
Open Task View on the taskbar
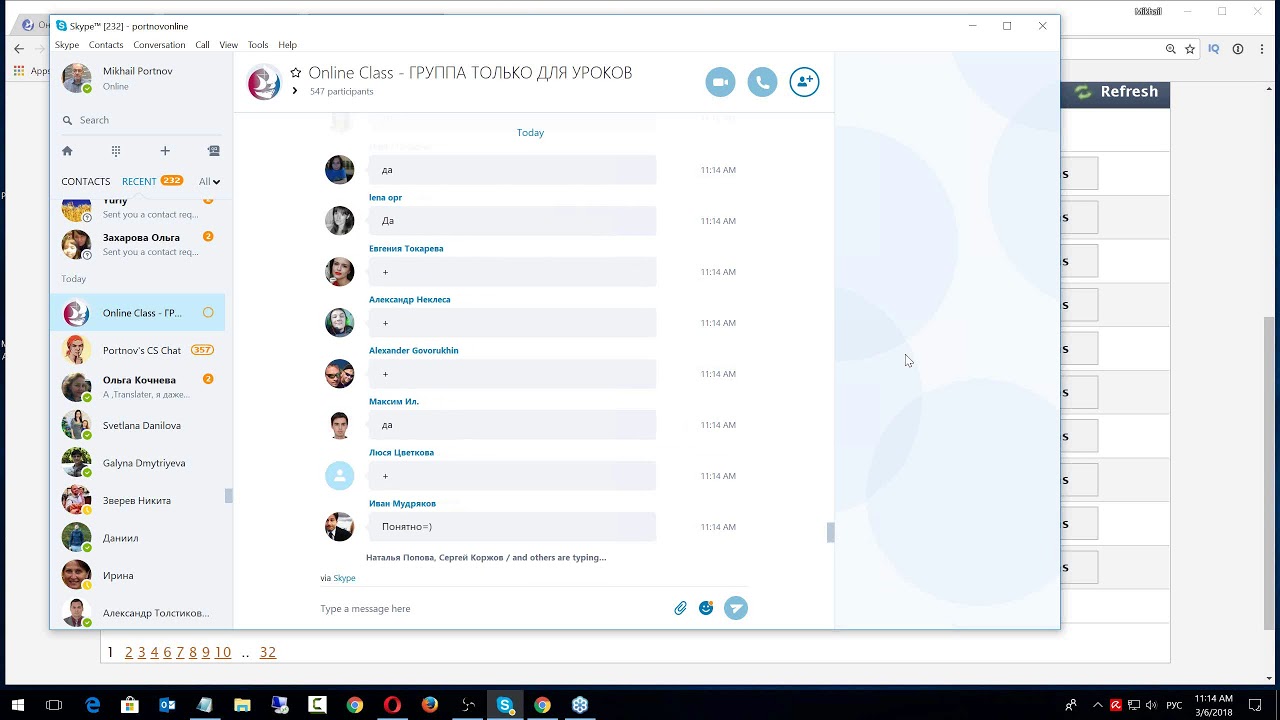tap(54, 705)
